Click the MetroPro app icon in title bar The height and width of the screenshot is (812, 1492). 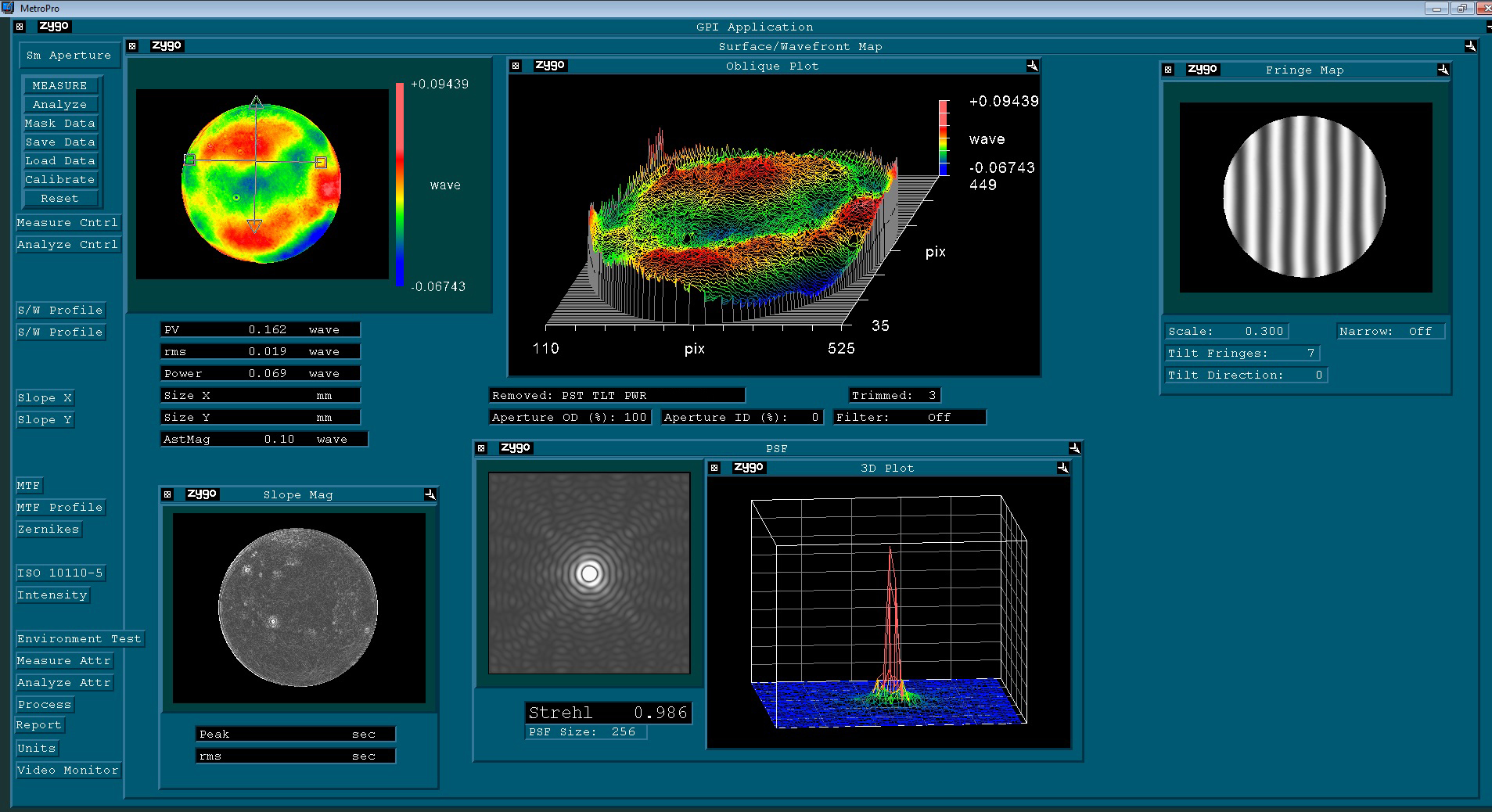click(7, 8)
